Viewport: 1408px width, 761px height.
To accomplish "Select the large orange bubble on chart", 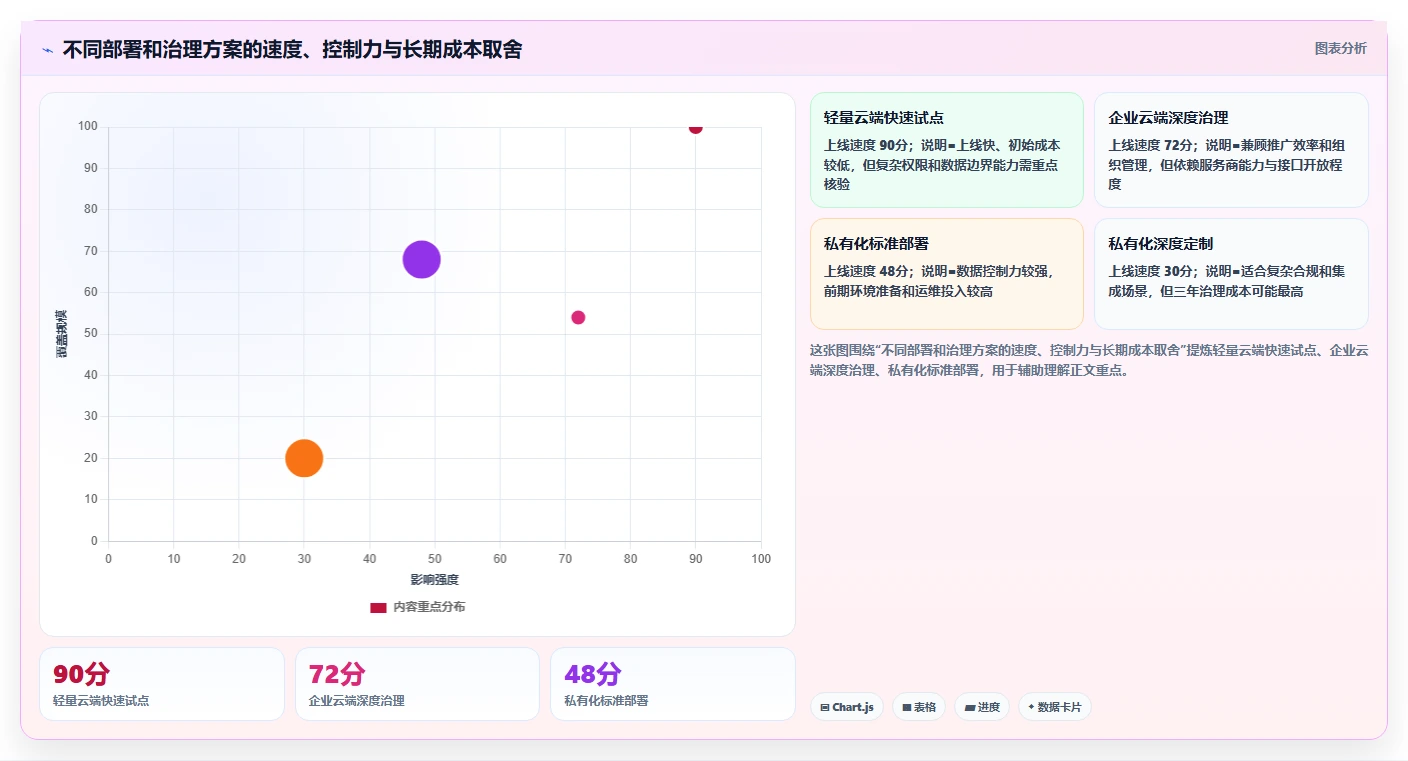I will (304, 458).
